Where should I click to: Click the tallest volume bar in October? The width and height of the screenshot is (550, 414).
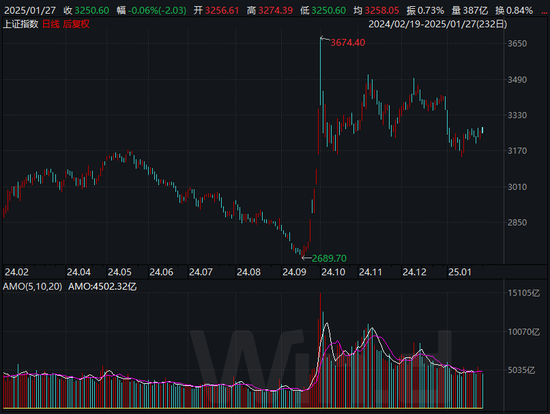point(320,350)
